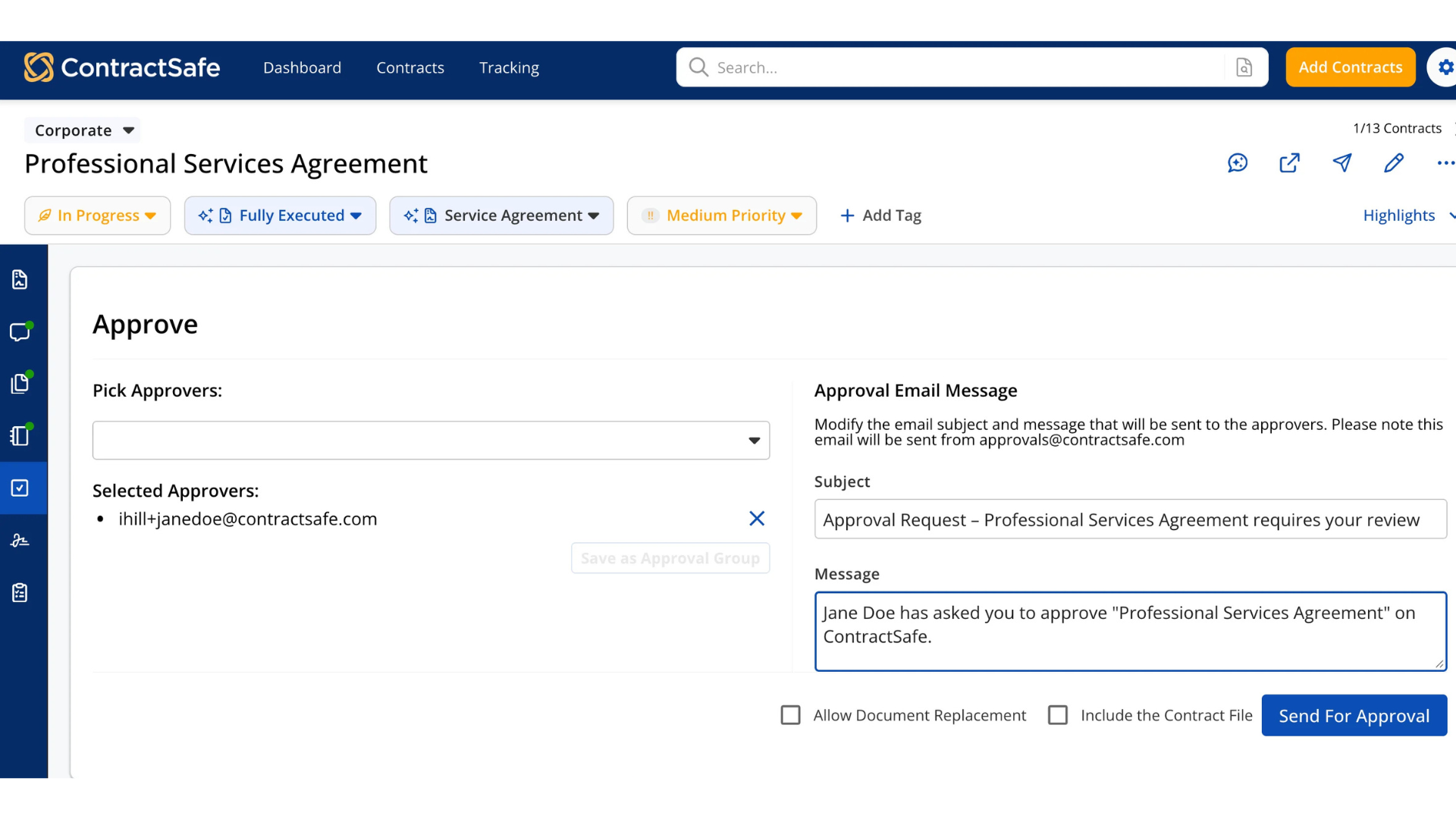Viewport: 1456px width, 819px height.
Task: Click the 1/13 Contracts counter
Action: pos(1397,128)
